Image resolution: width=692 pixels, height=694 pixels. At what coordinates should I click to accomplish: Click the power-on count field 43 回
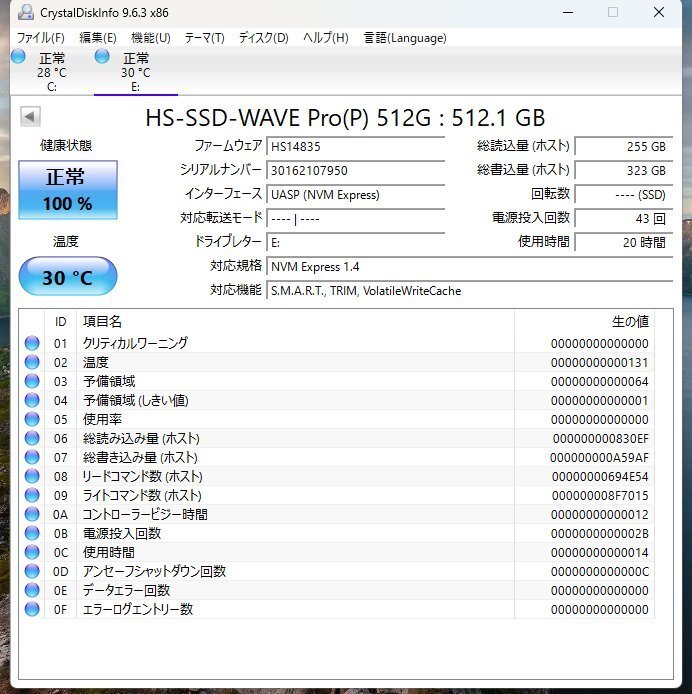coord(624,219)
